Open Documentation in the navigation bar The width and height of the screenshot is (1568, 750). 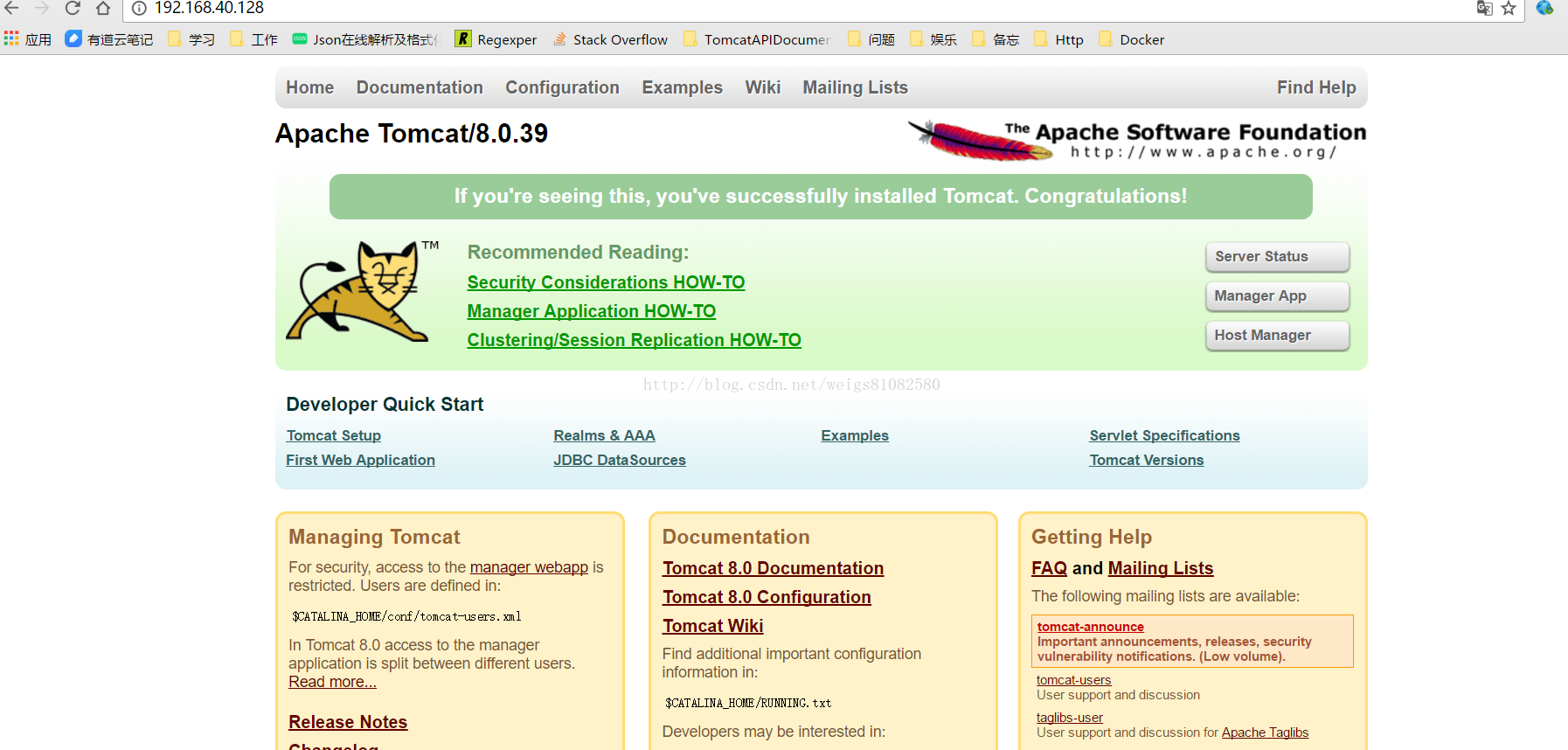420,87
